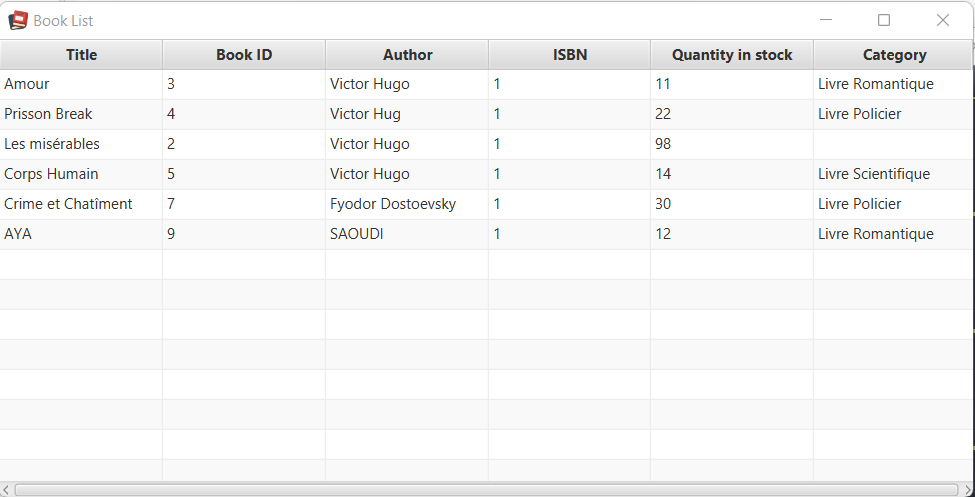Screen dimensions: 975x497
Task: Maximize the Book List window
Action: 884,20
